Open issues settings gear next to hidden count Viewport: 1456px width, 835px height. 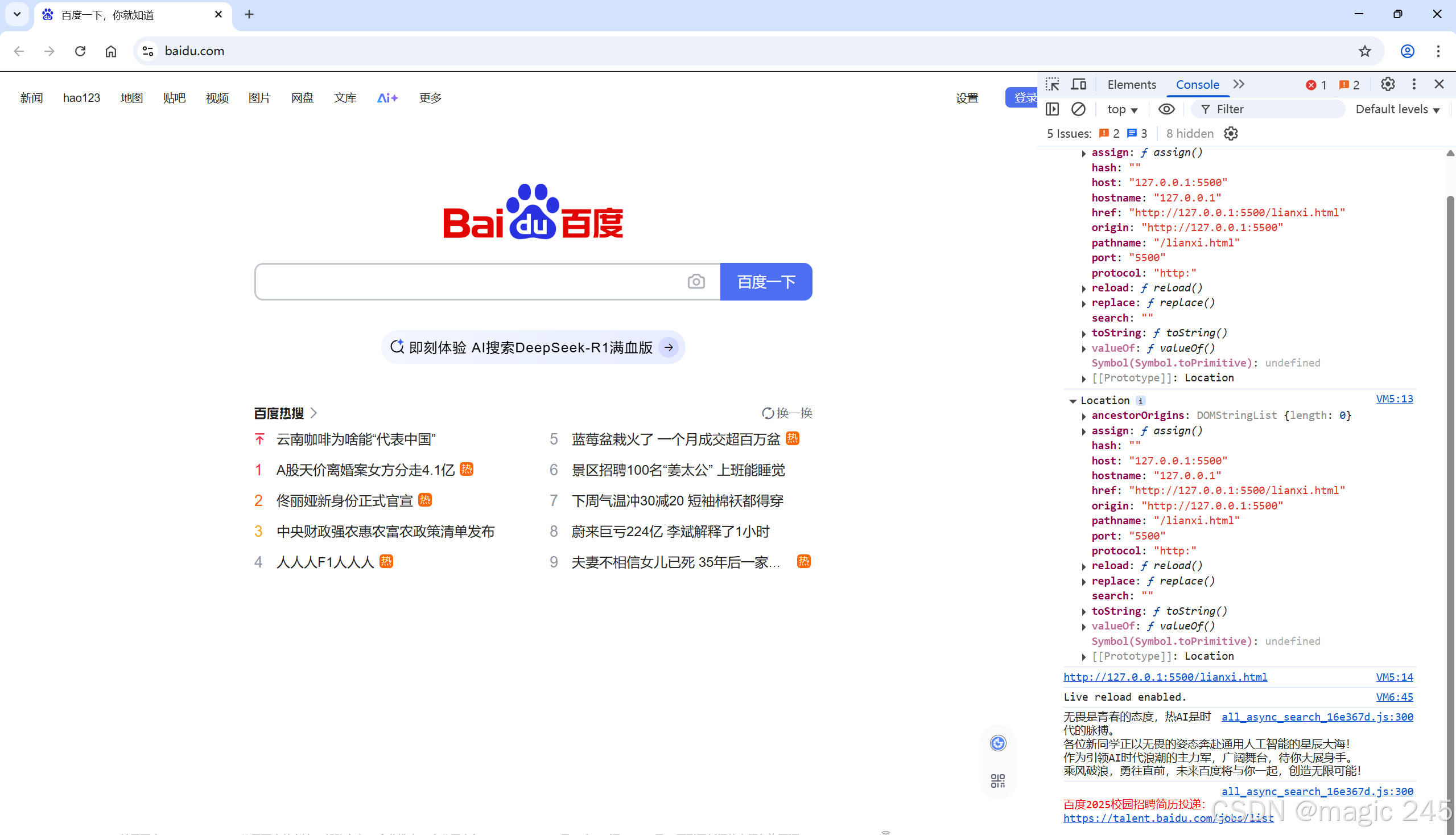1231,134
